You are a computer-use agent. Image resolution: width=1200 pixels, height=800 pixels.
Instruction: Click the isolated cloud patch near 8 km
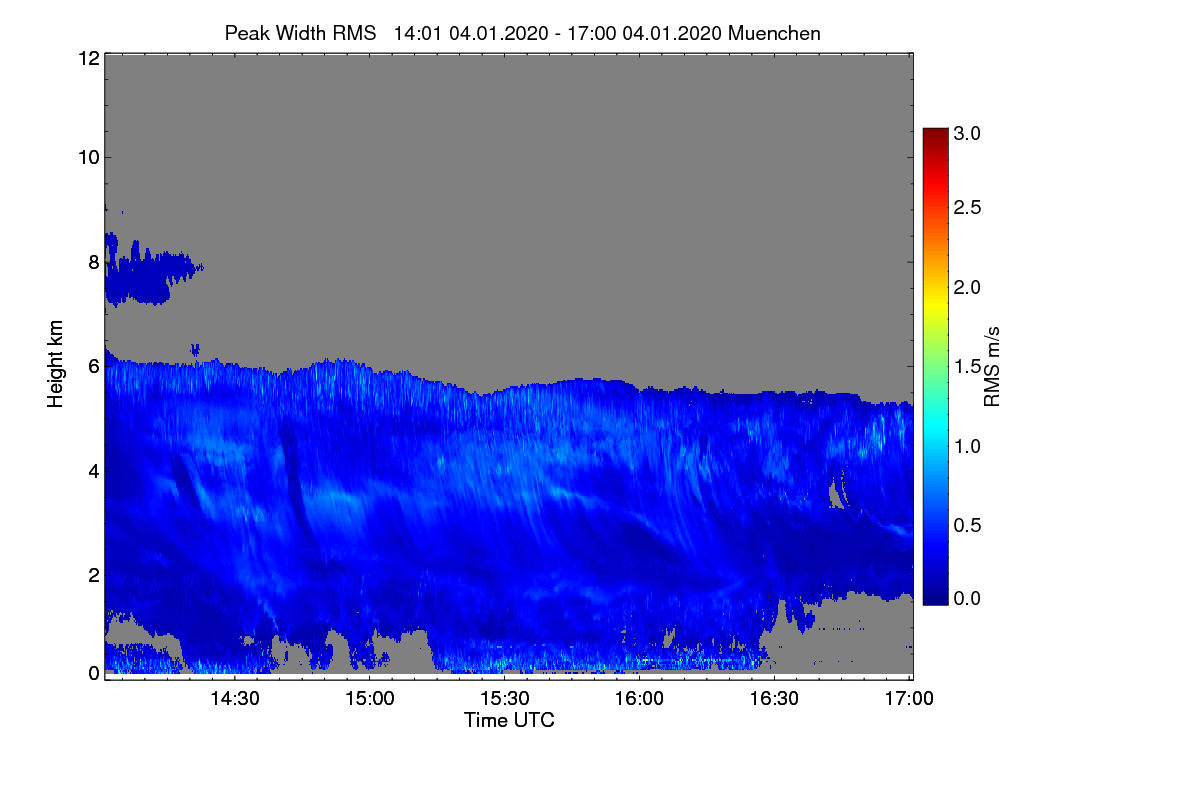click(x=150, y=271)
